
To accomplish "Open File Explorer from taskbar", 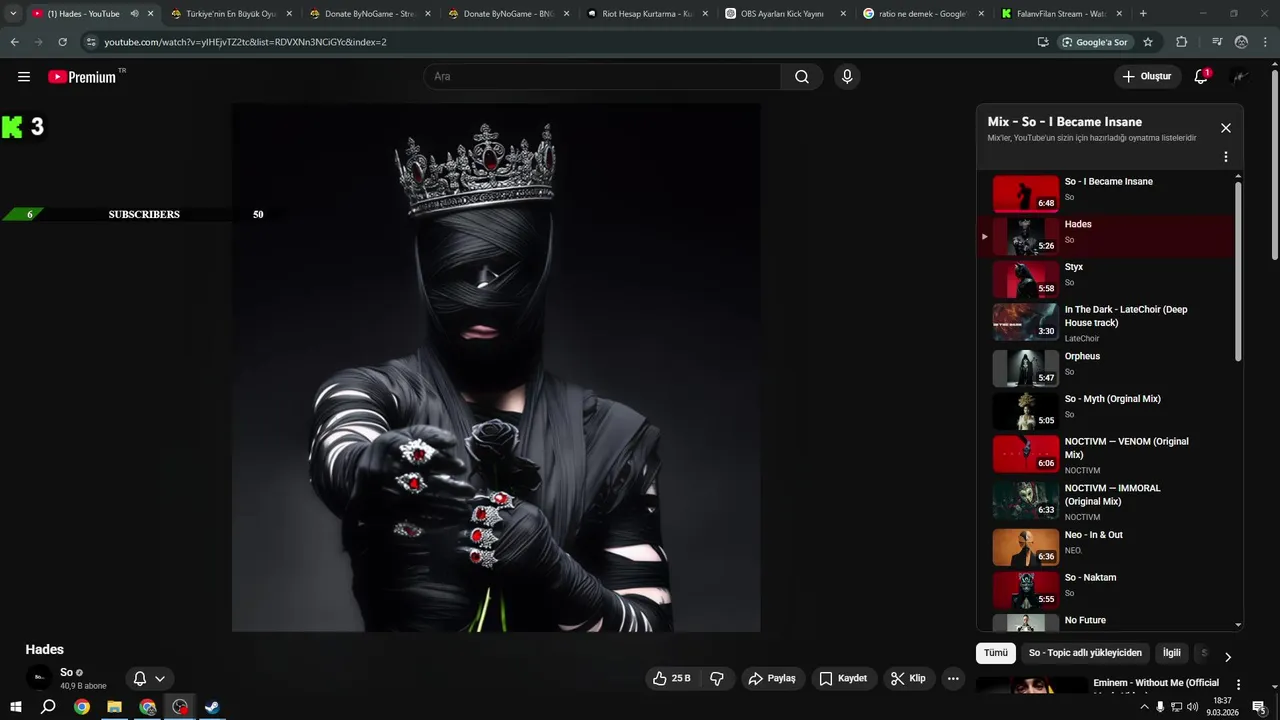I will click(114, 707).
